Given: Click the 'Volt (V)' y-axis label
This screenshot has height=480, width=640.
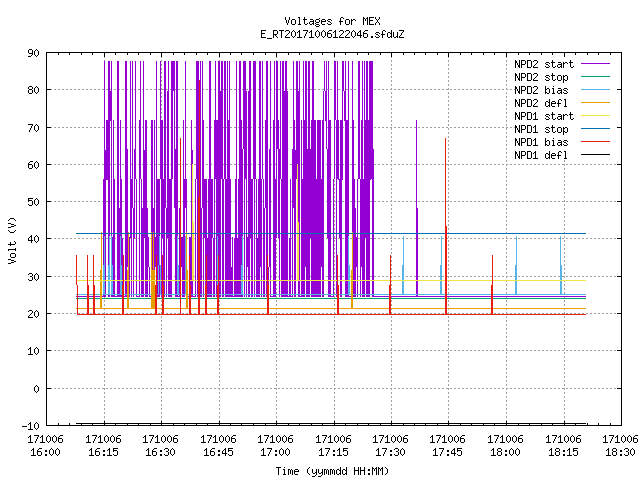Looking at the screenshot, I should coord(12,240).
